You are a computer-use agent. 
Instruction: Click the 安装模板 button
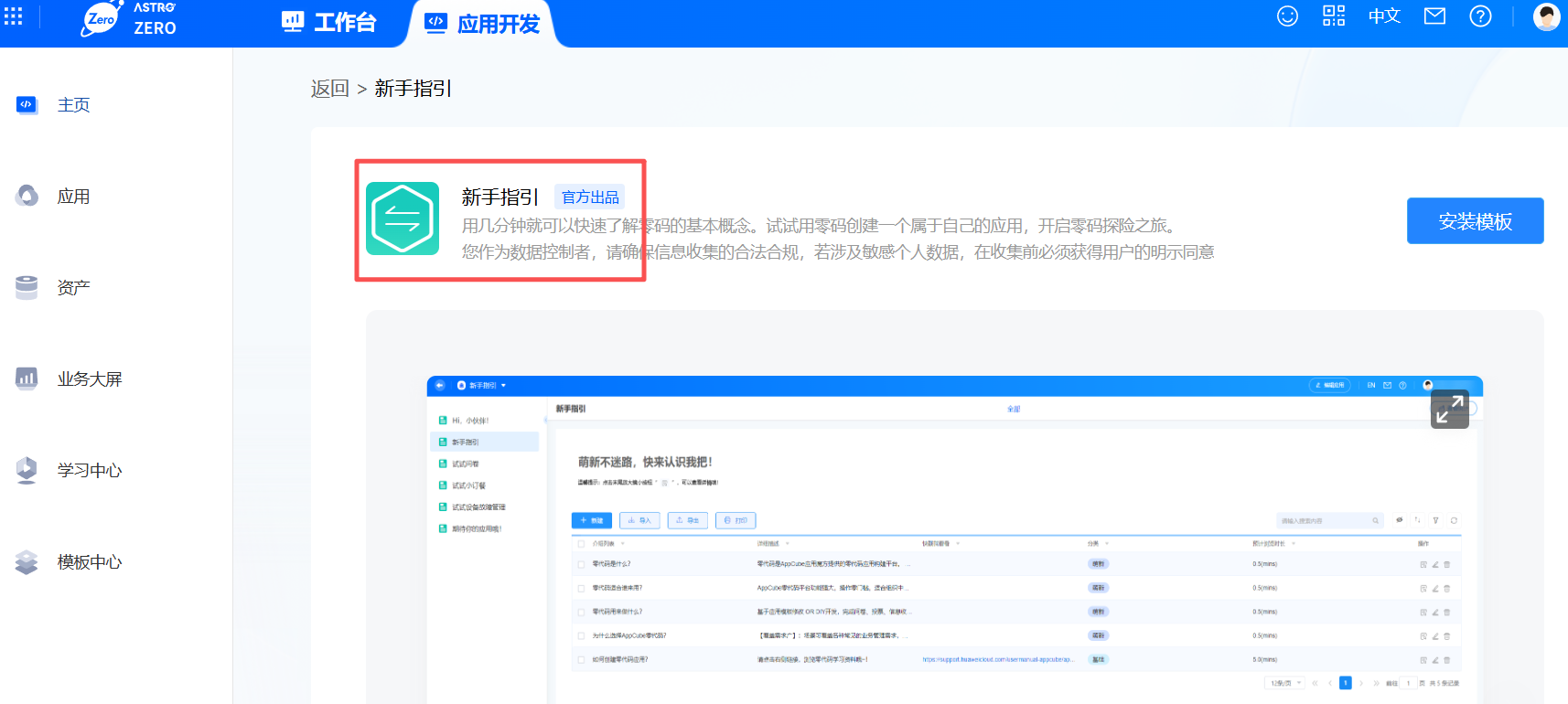[1475, 221]
